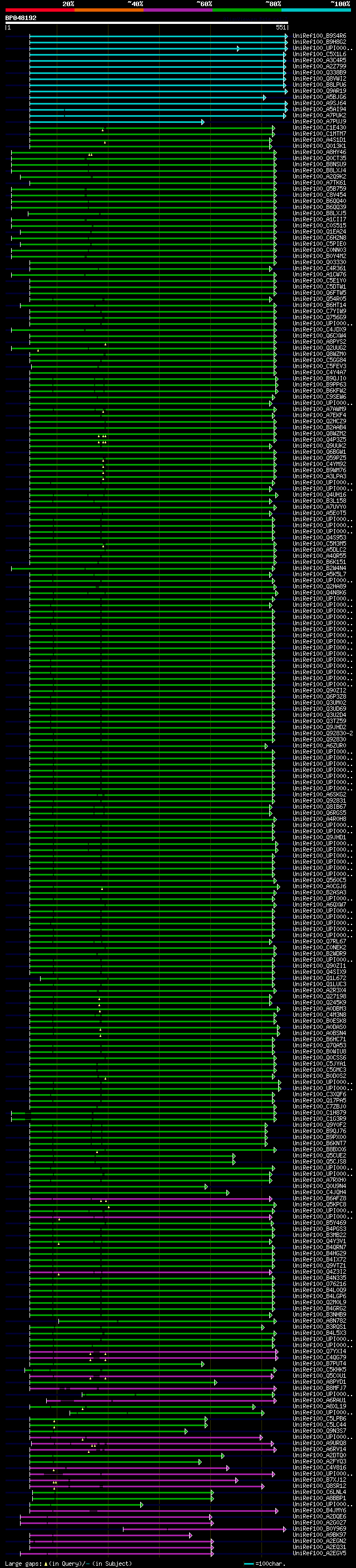
Task: Click the UniRef100_B9H8G2 hit label
Action: point(319,42)
